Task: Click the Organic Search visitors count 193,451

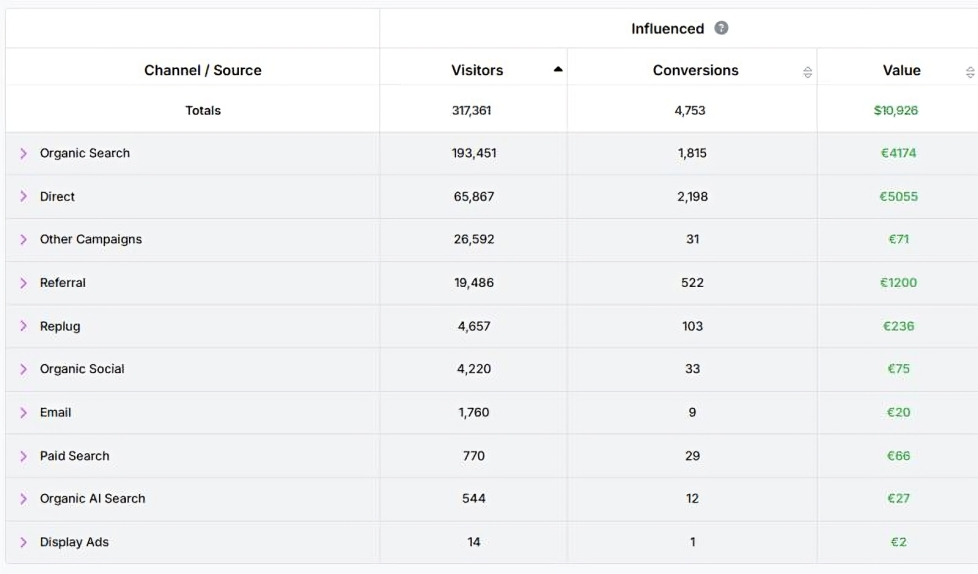Action: [474, 154]
